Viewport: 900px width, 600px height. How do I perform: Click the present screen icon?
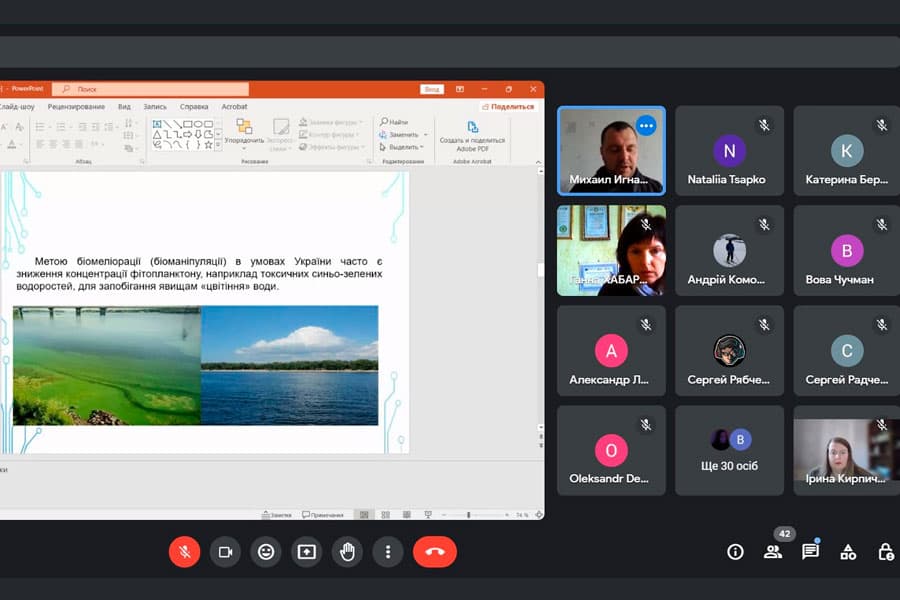pos(306,551)
